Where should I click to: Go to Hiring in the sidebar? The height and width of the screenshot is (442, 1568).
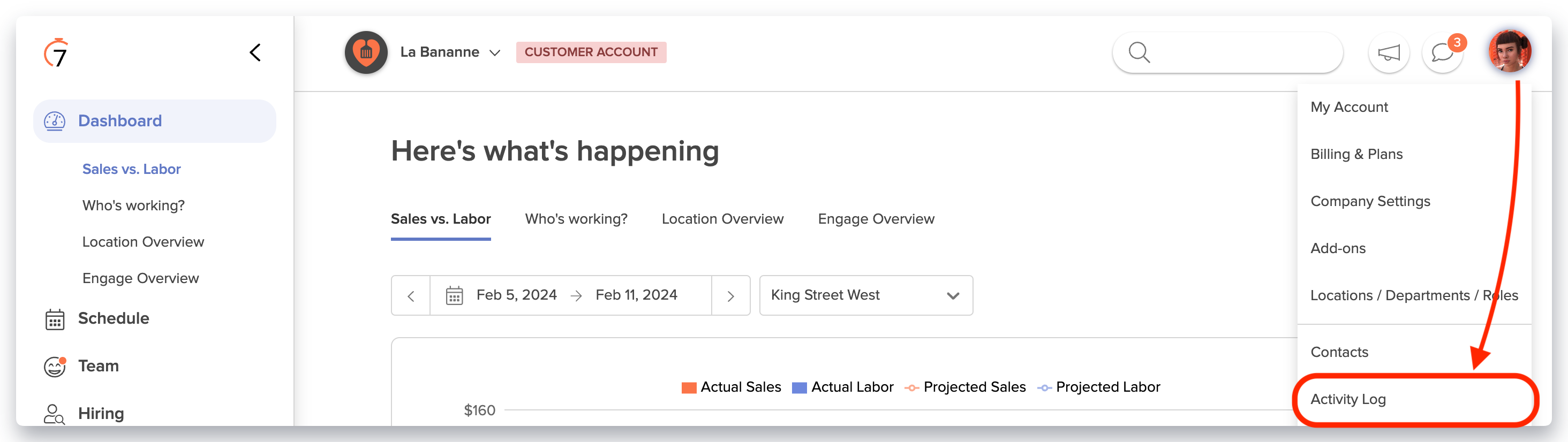pos(101,414)
